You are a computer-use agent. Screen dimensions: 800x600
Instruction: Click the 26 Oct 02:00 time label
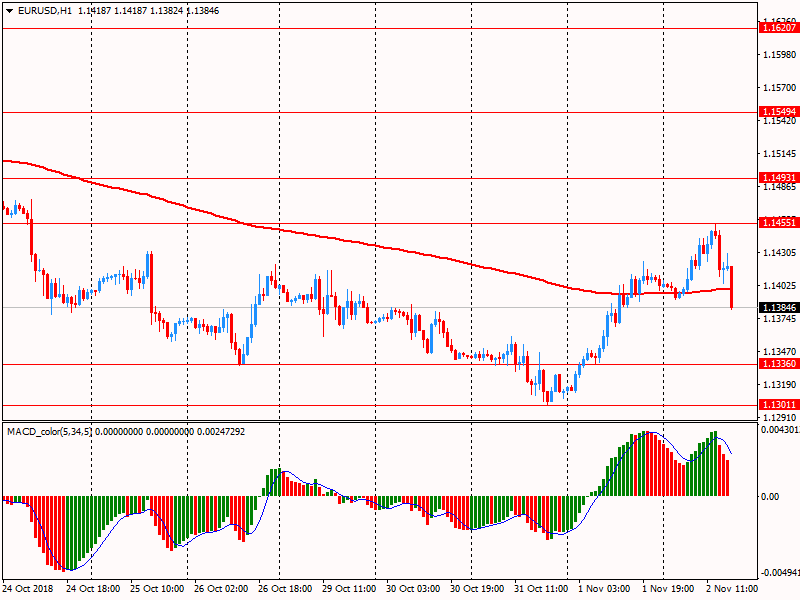[x=221, y=588]
